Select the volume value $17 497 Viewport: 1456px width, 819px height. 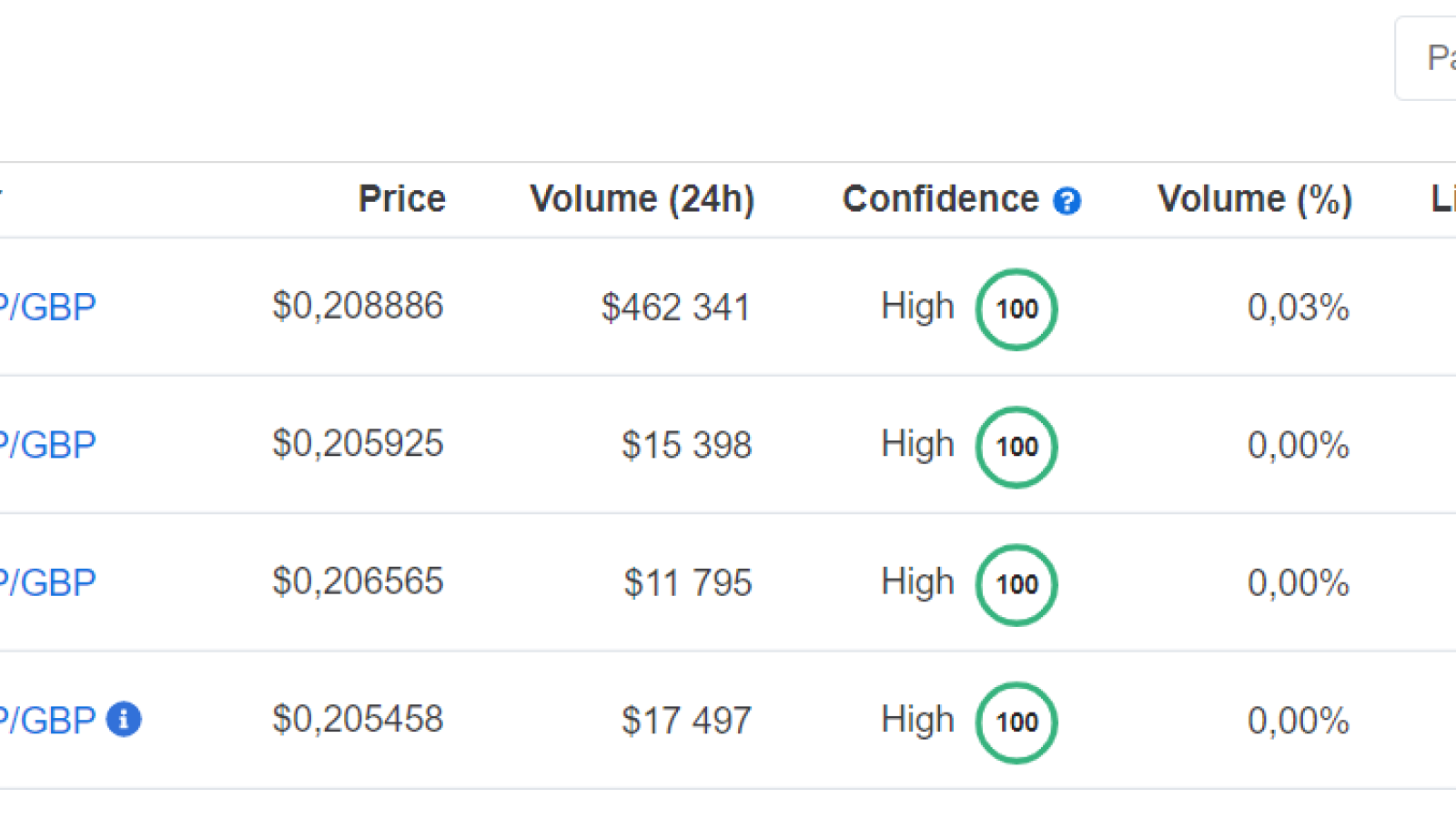[687, 720]
